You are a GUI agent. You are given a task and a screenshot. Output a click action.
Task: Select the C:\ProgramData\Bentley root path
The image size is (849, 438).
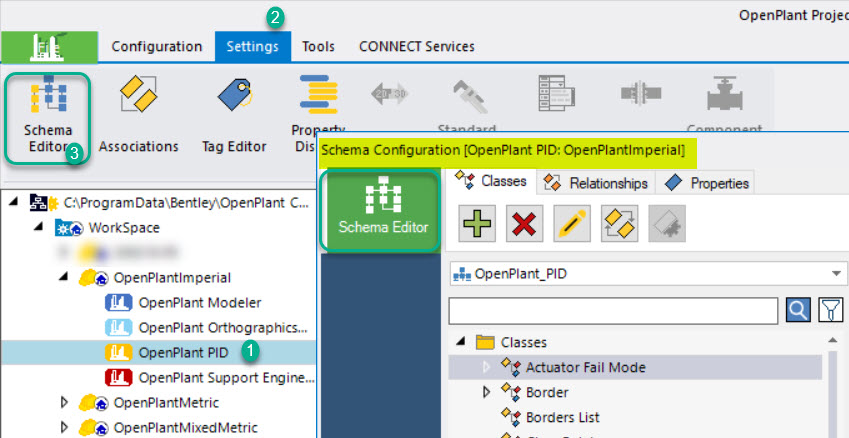click(186, 203)
